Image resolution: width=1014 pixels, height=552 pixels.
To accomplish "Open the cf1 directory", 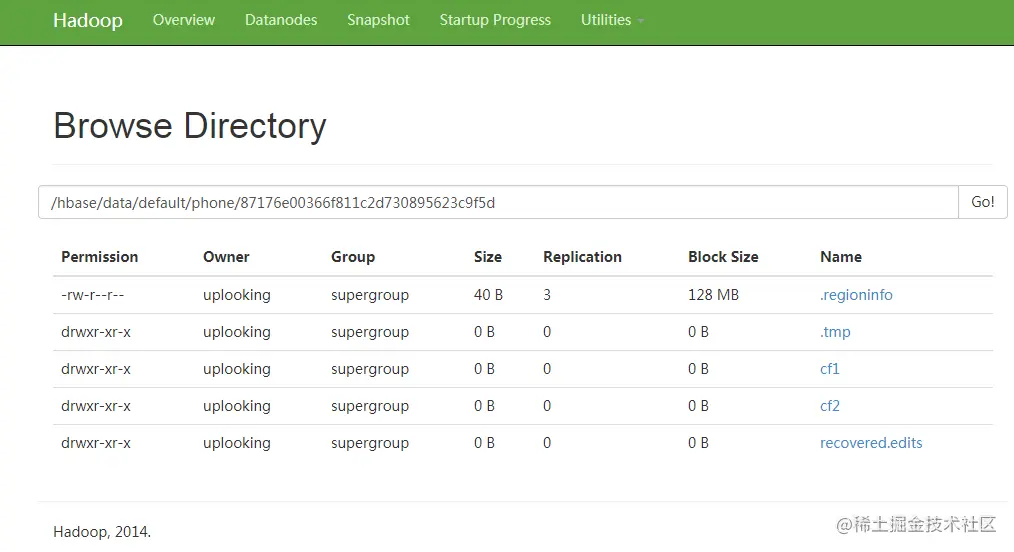I will click(830, 369).
